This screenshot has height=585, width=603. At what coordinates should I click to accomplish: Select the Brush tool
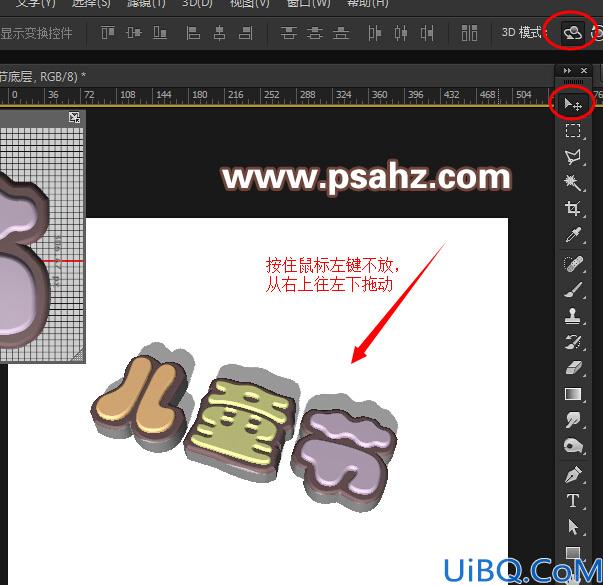[573, 290]
